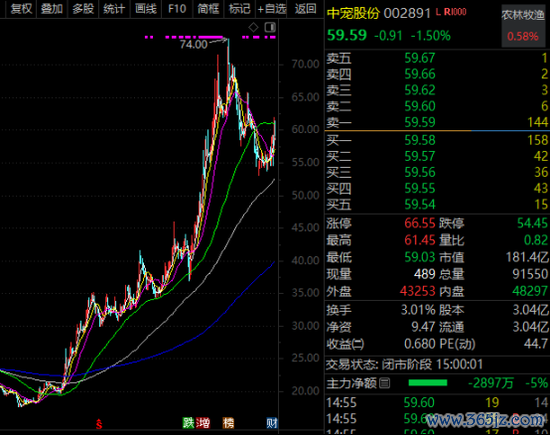Click the 主力净额 -2897万 value
Image resolution: width=550 pixels, height=435 pixels.
[x=491, y=383]
